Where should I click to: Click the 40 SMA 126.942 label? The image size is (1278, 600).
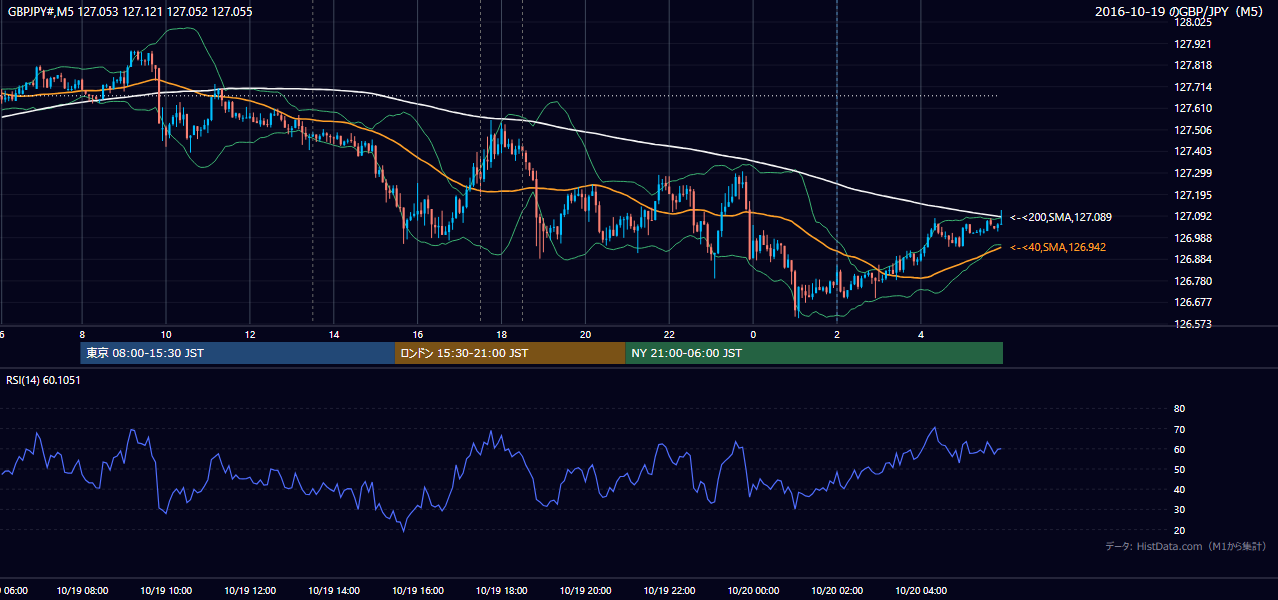[1059, 247]
